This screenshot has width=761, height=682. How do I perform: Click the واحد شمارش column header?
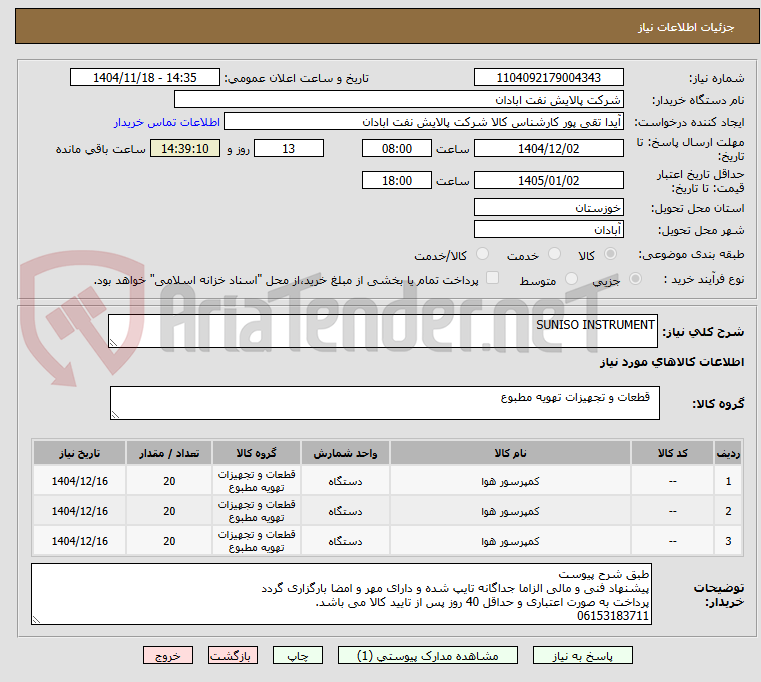345,453
